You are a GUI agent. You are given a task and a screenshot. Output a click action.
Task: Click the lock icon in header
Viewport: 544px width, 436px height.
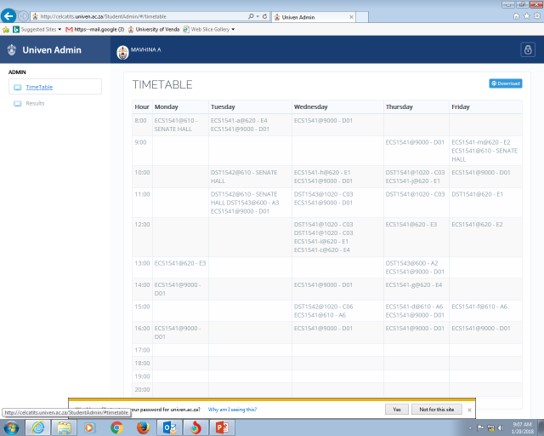click(528, 50)
